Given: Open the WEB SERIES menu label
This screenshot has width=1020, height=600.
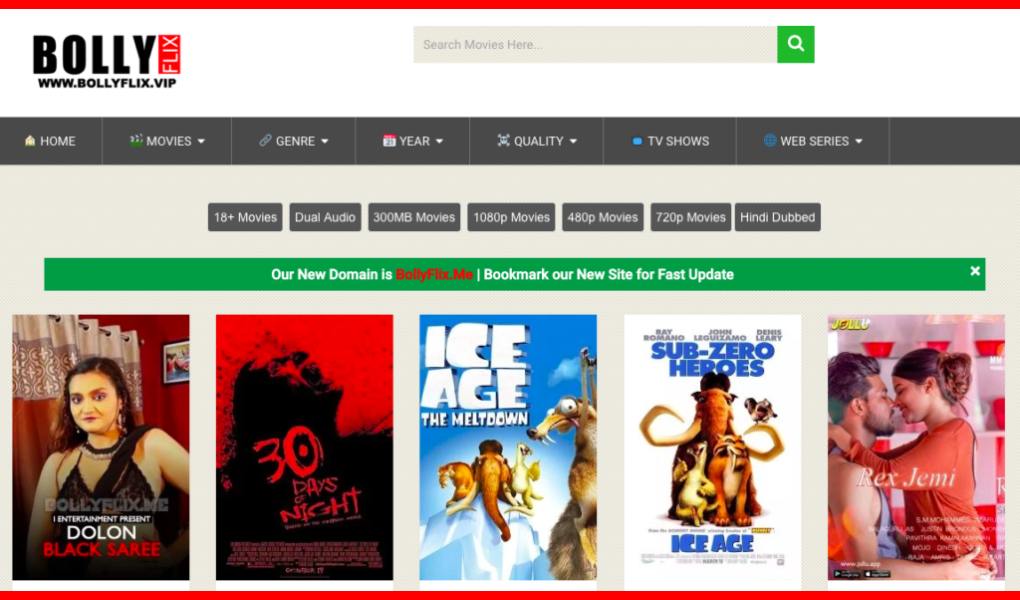Looking at the screenshot, I should 814,141.
